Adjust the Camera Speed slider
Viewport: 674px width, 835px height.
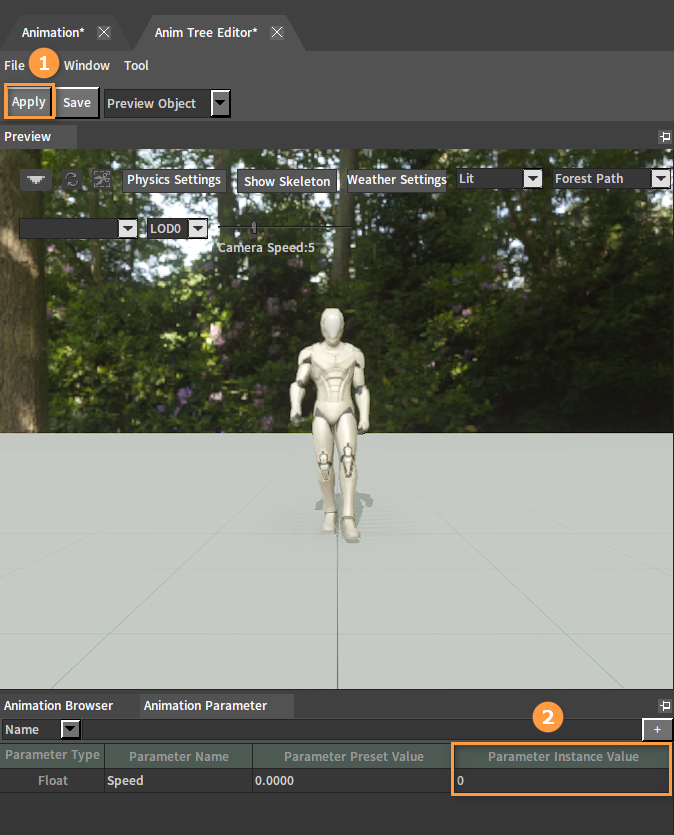coord(254,227)
